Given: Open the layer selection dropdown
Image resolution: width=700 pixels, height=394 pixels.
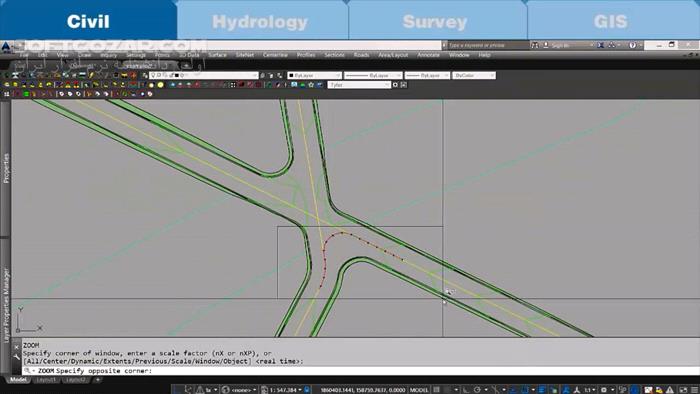Looking at the screenshot, I should tap(204, 75).
